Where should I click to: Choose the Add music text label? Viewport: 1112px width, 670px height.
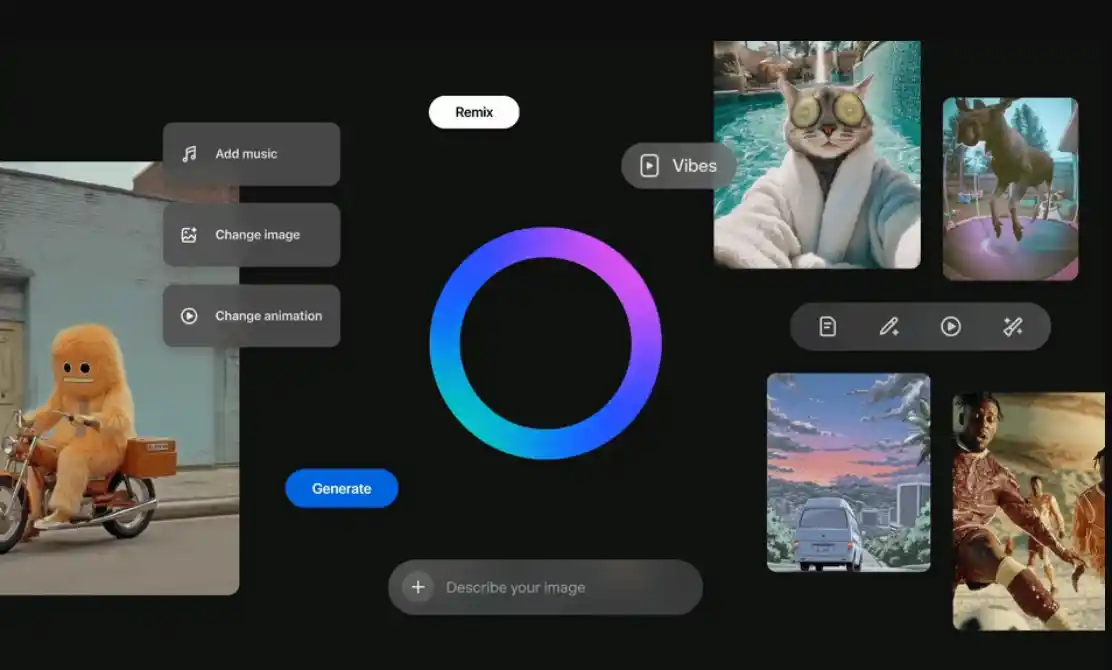pos(246,154)
